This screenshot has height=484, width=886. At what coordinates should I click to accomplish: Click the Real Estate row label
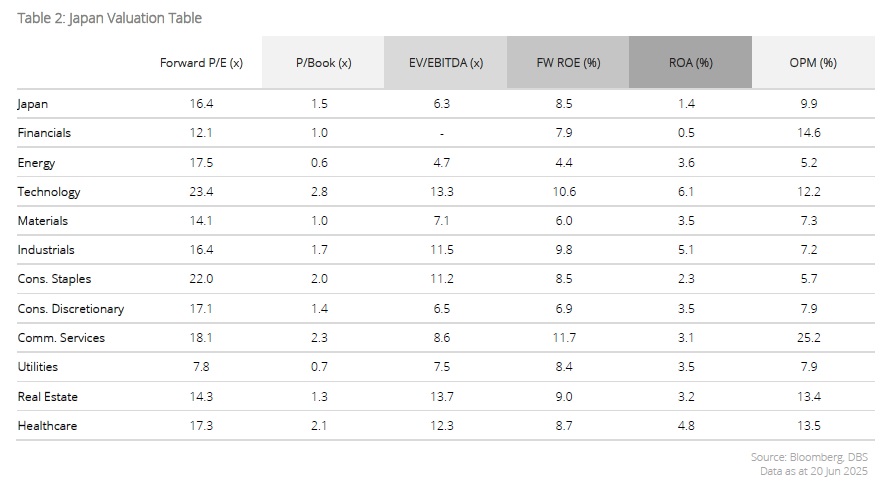[48, 397]
